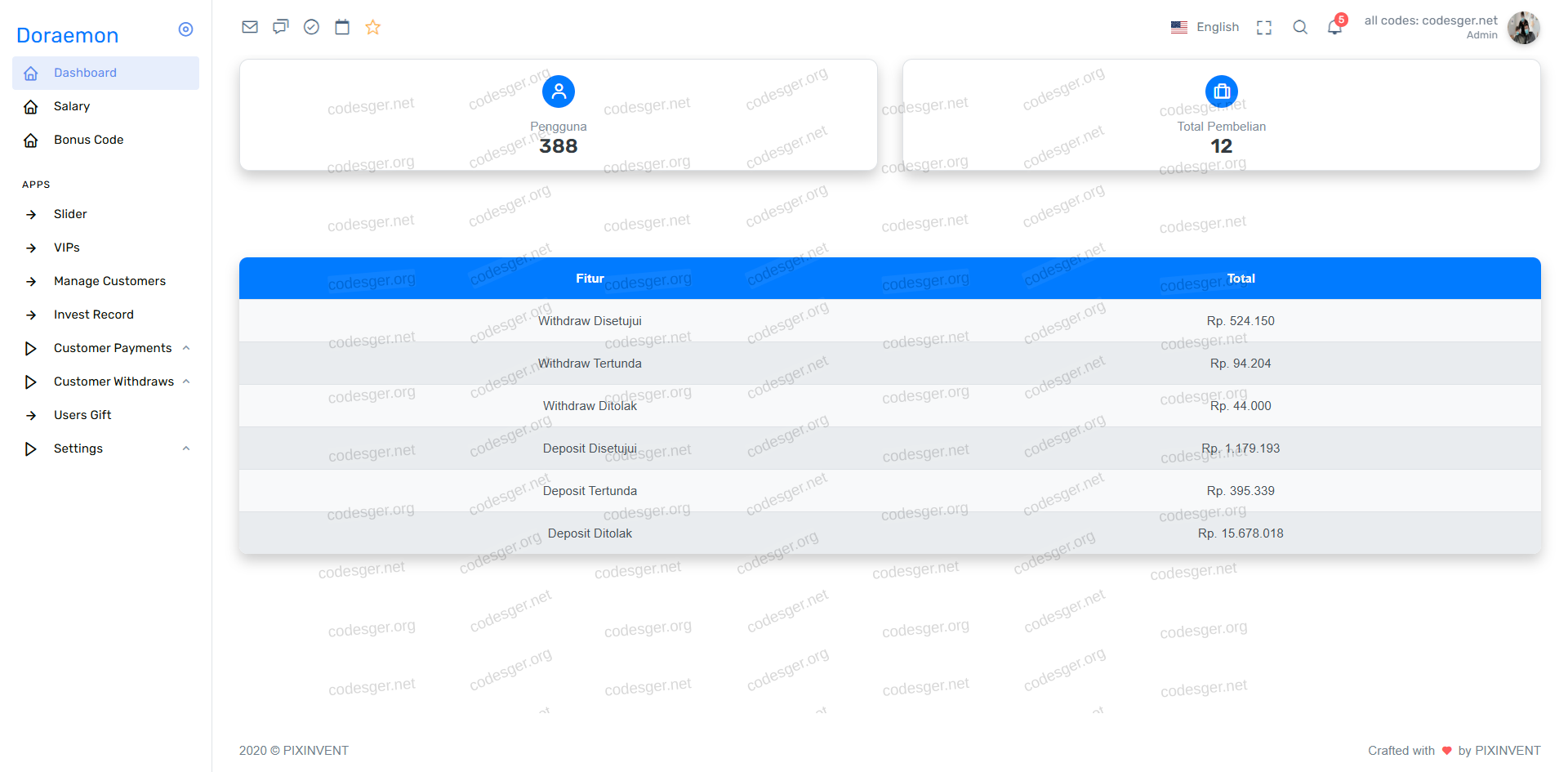Open the admin profile avatar
The height and width of the screenshot is (772, 1568).
point(1523,28)
